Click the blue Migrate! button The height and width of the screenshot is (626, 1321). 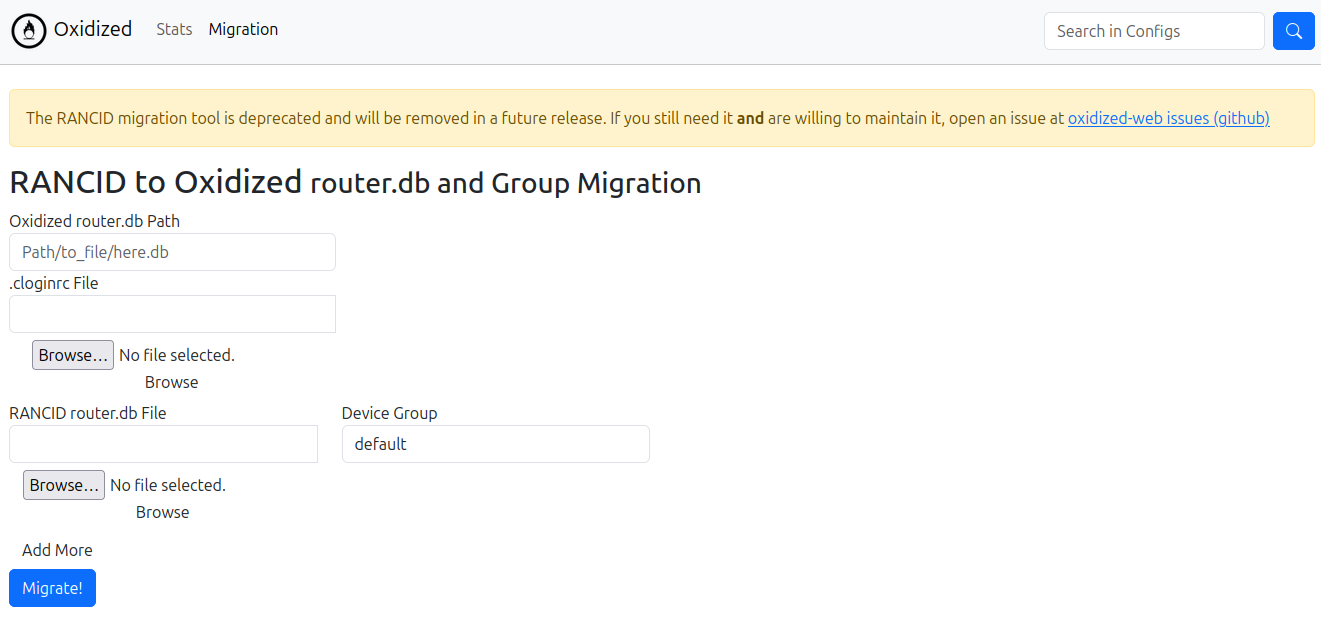[53, 588]
